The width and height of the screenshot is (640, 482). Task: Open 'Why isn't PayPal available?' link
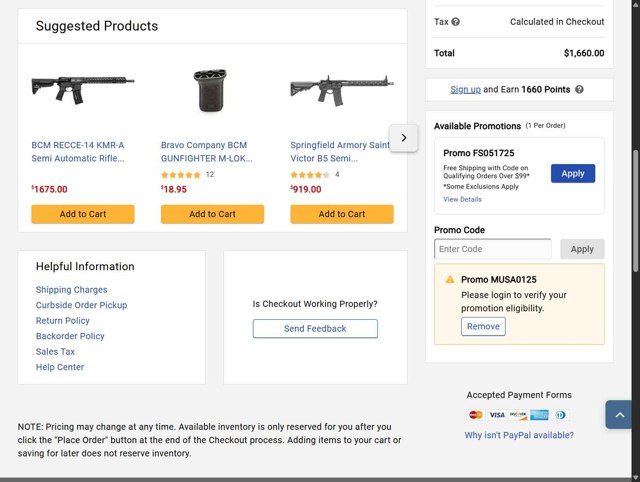[519, 435]
